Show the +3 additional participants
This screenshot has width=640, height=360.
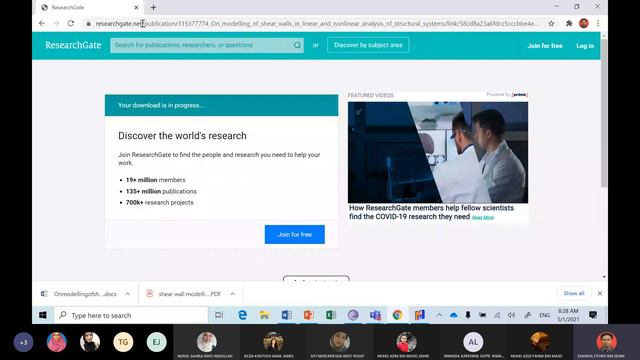[x=24, y=342]
